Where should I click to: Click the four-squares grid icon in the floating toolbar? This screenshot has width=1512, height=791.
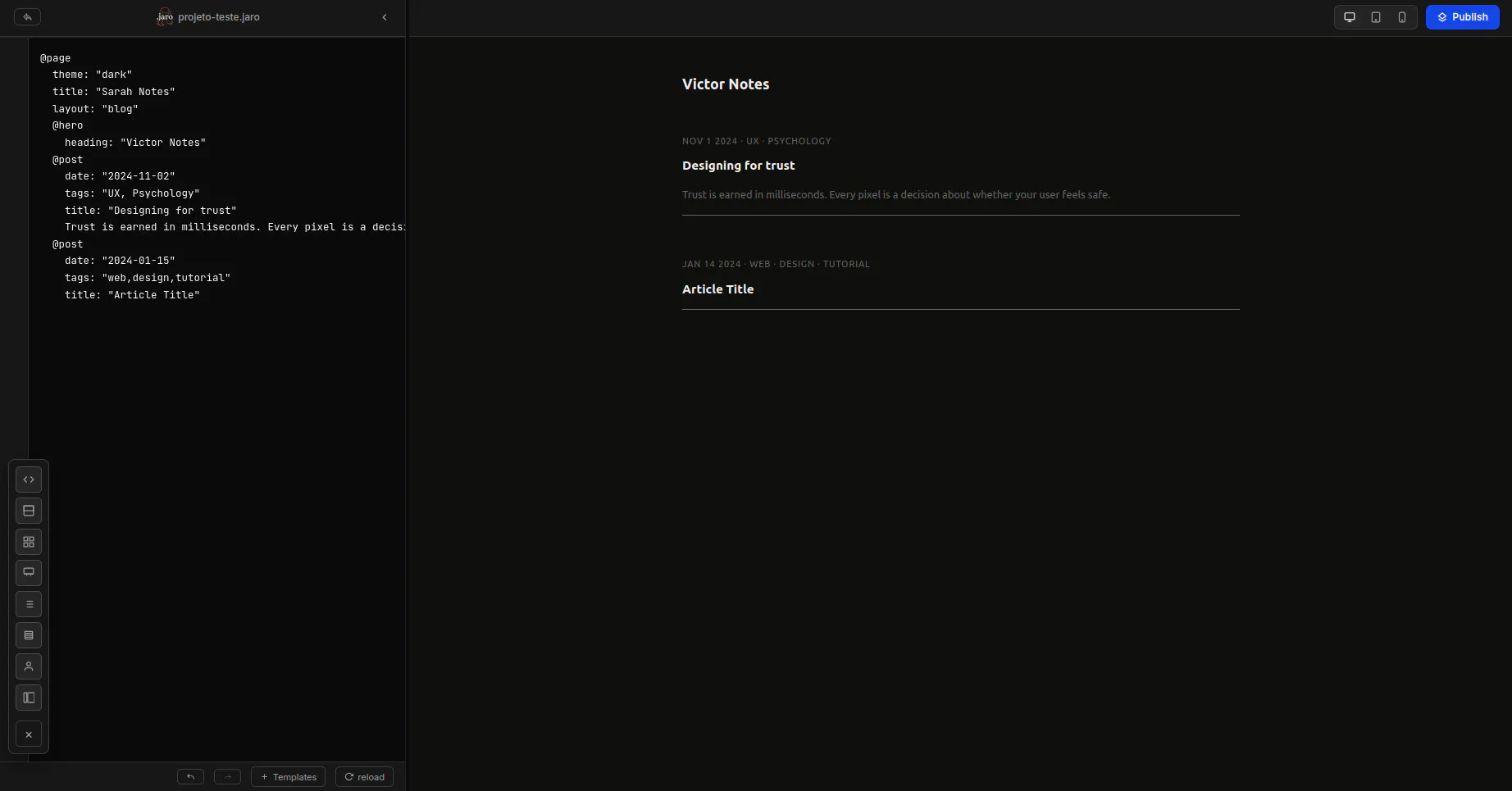pos(29,542)
